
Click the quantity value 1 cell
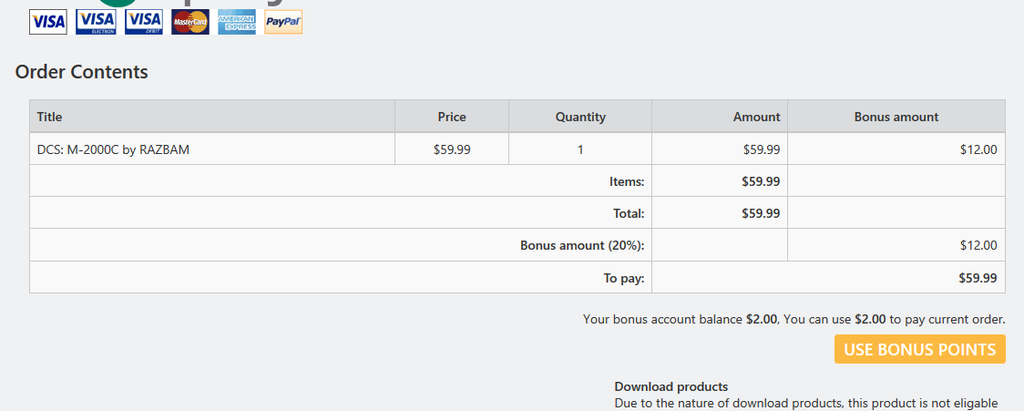pos(580,150)
